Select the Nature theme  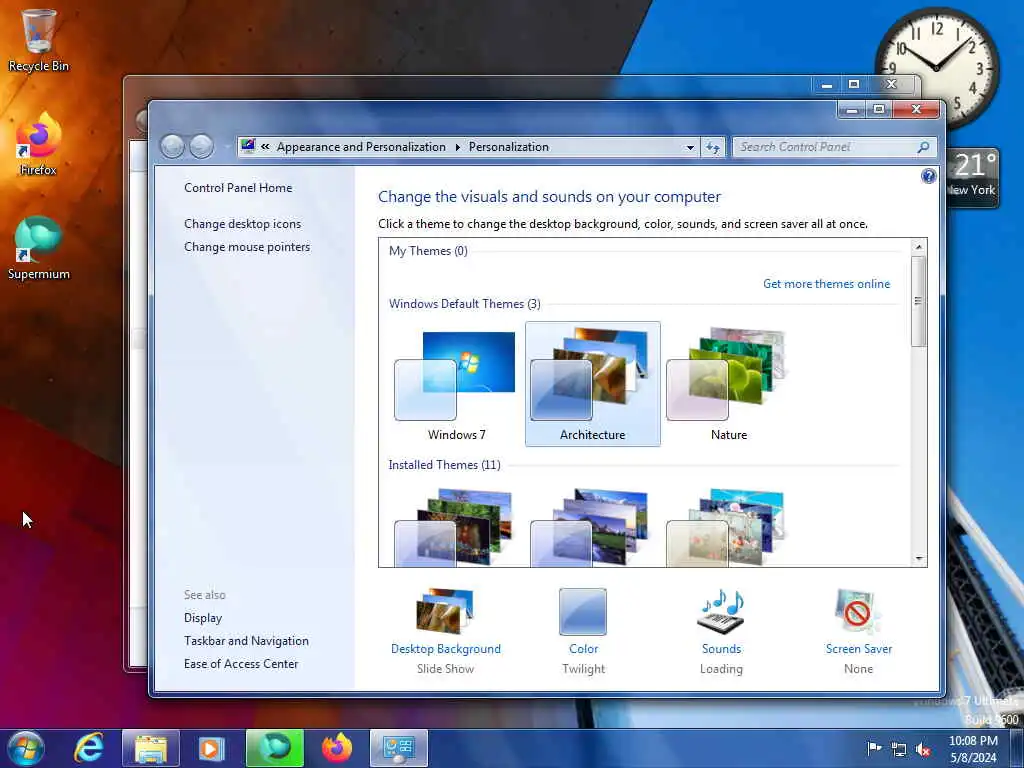click(728, 384)
